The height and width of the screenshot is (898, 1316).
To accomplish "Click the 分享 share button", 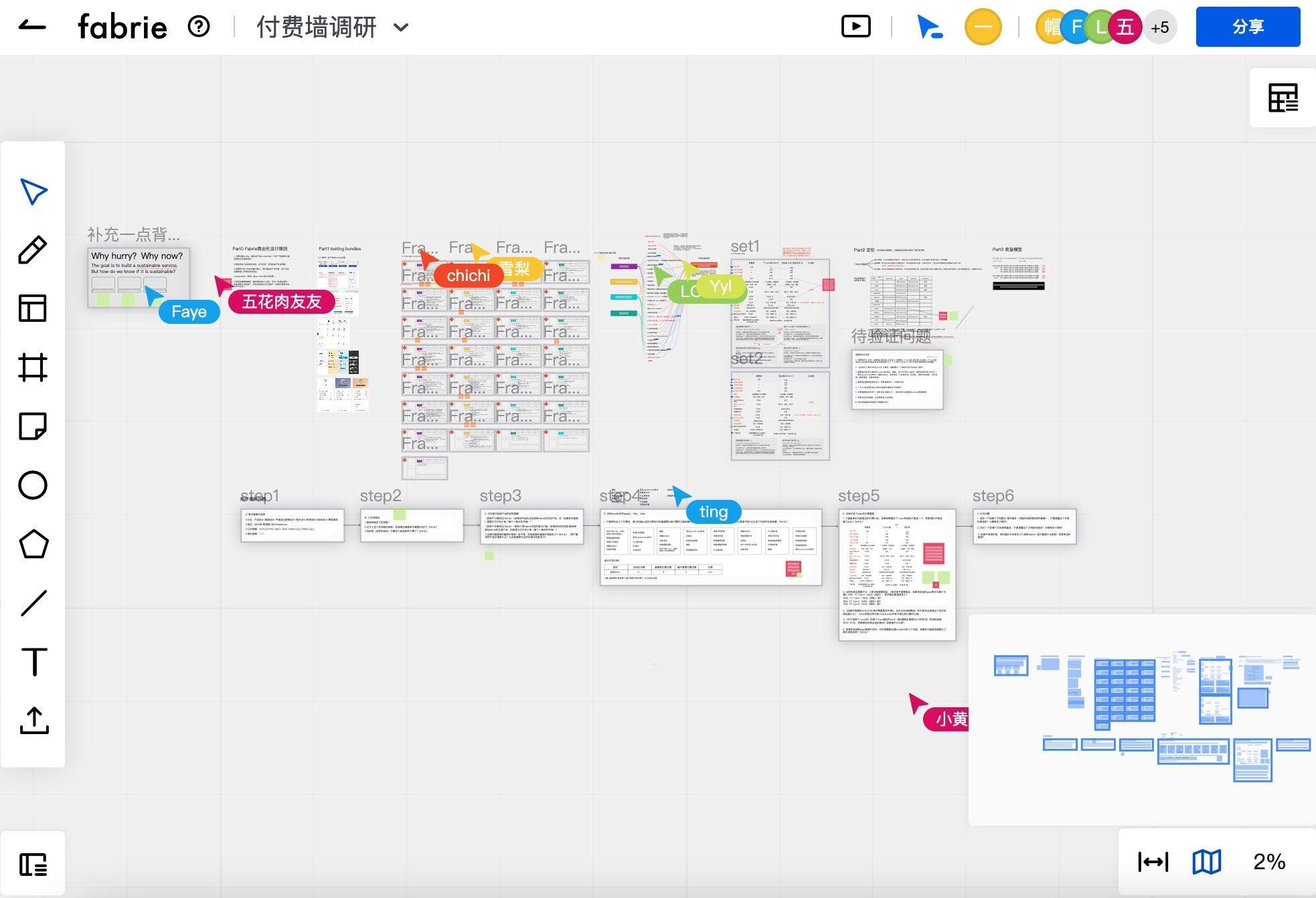I will [1248, 27].
